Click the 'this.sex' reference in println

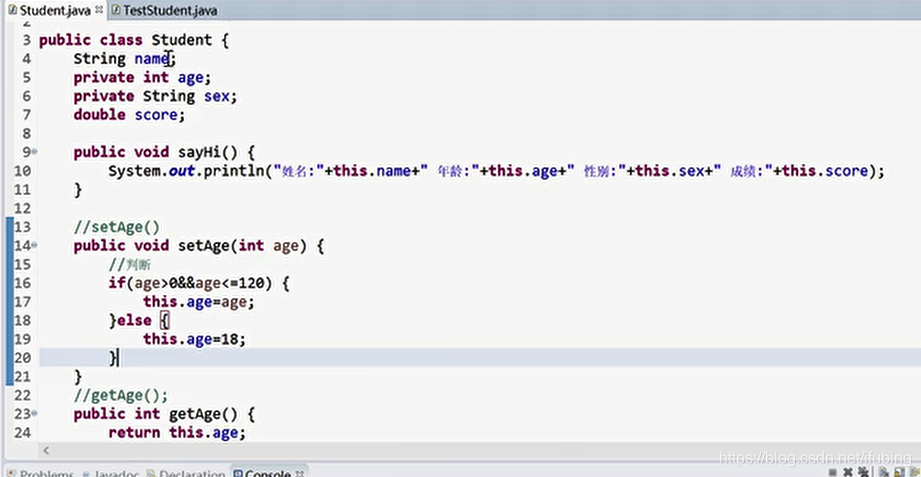click(x=669, y=171)
